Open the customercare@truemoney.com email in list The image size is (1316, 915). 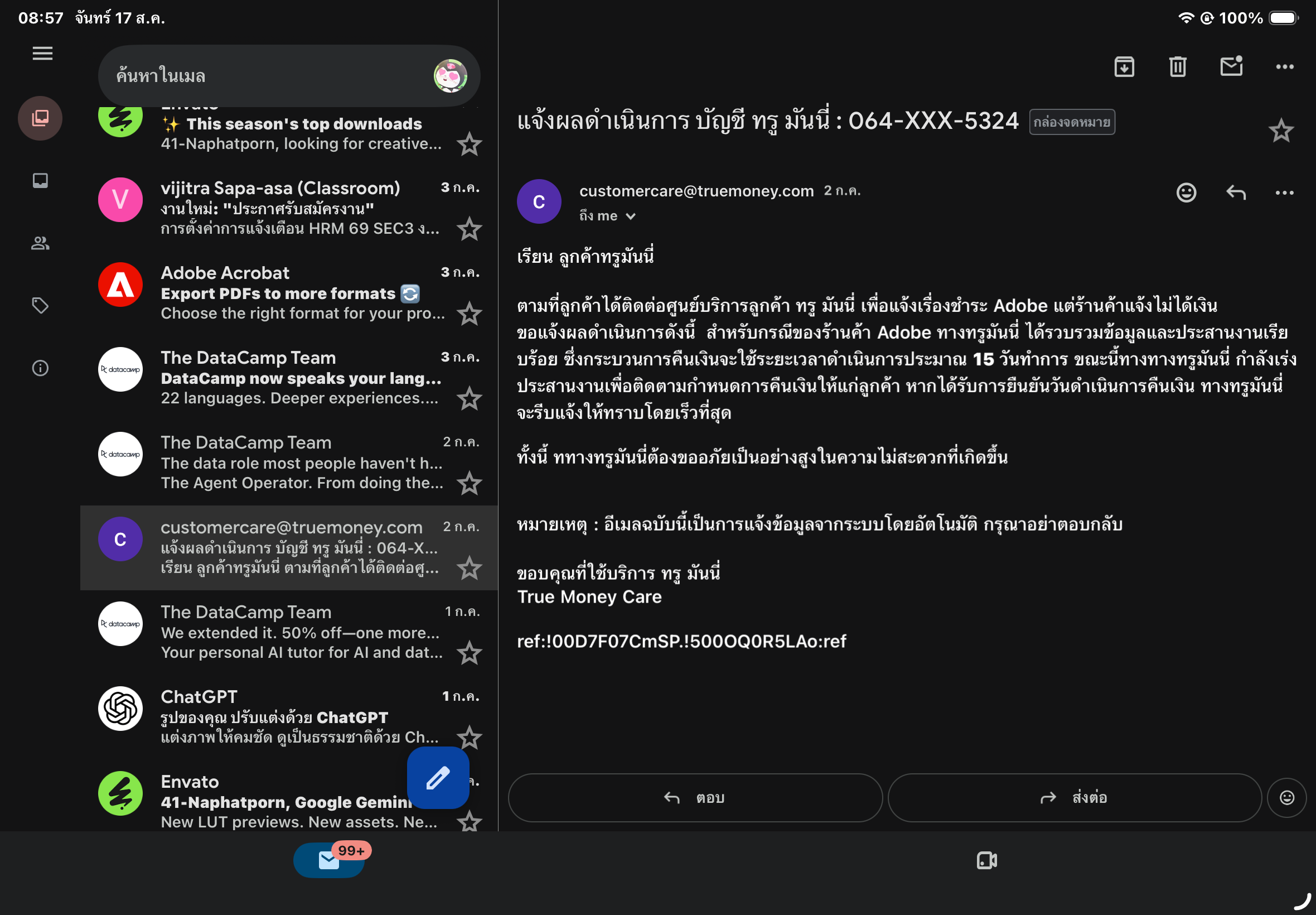click(x=289, y=547)
